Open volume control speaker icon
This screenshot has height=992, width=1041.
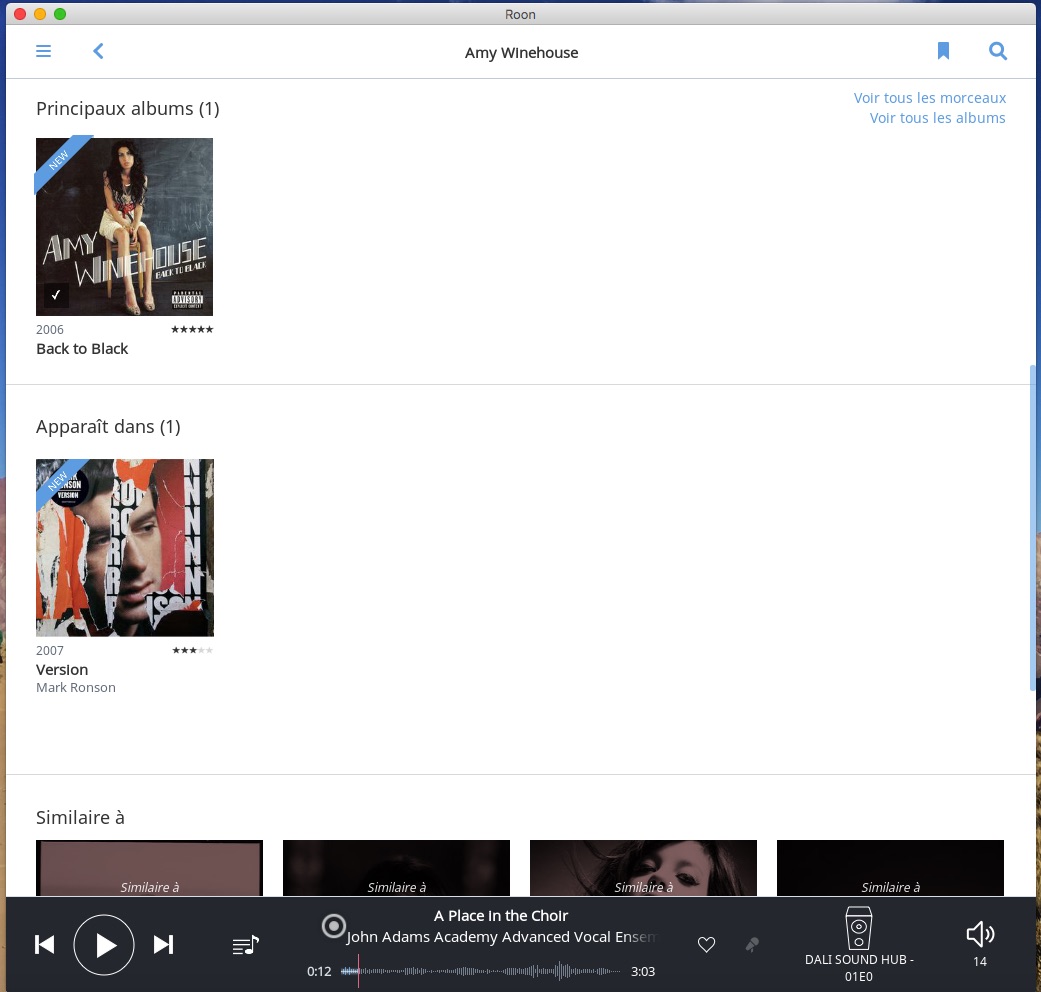coord(980,934)
